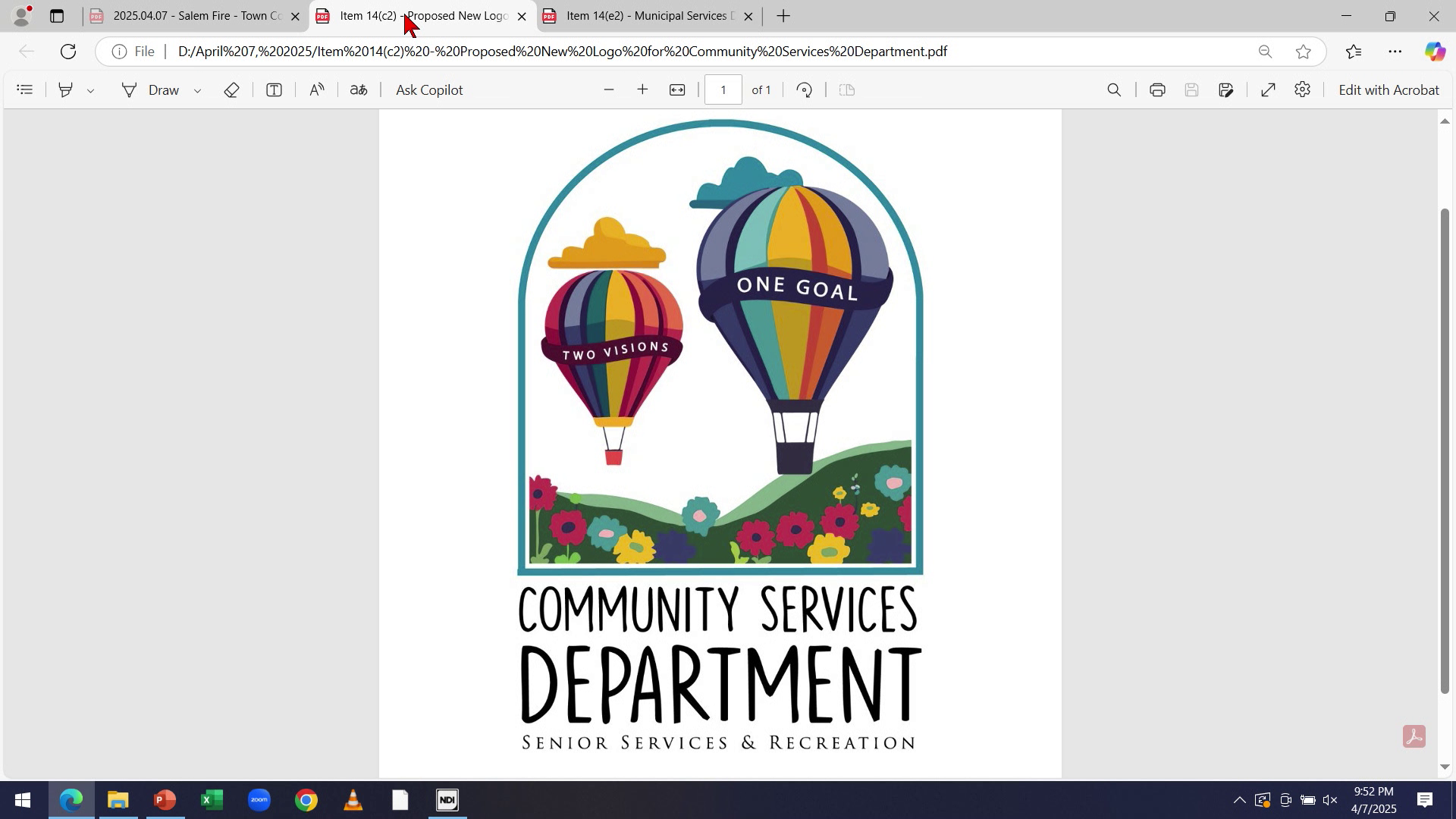Zoom out the PDF page

608,89
